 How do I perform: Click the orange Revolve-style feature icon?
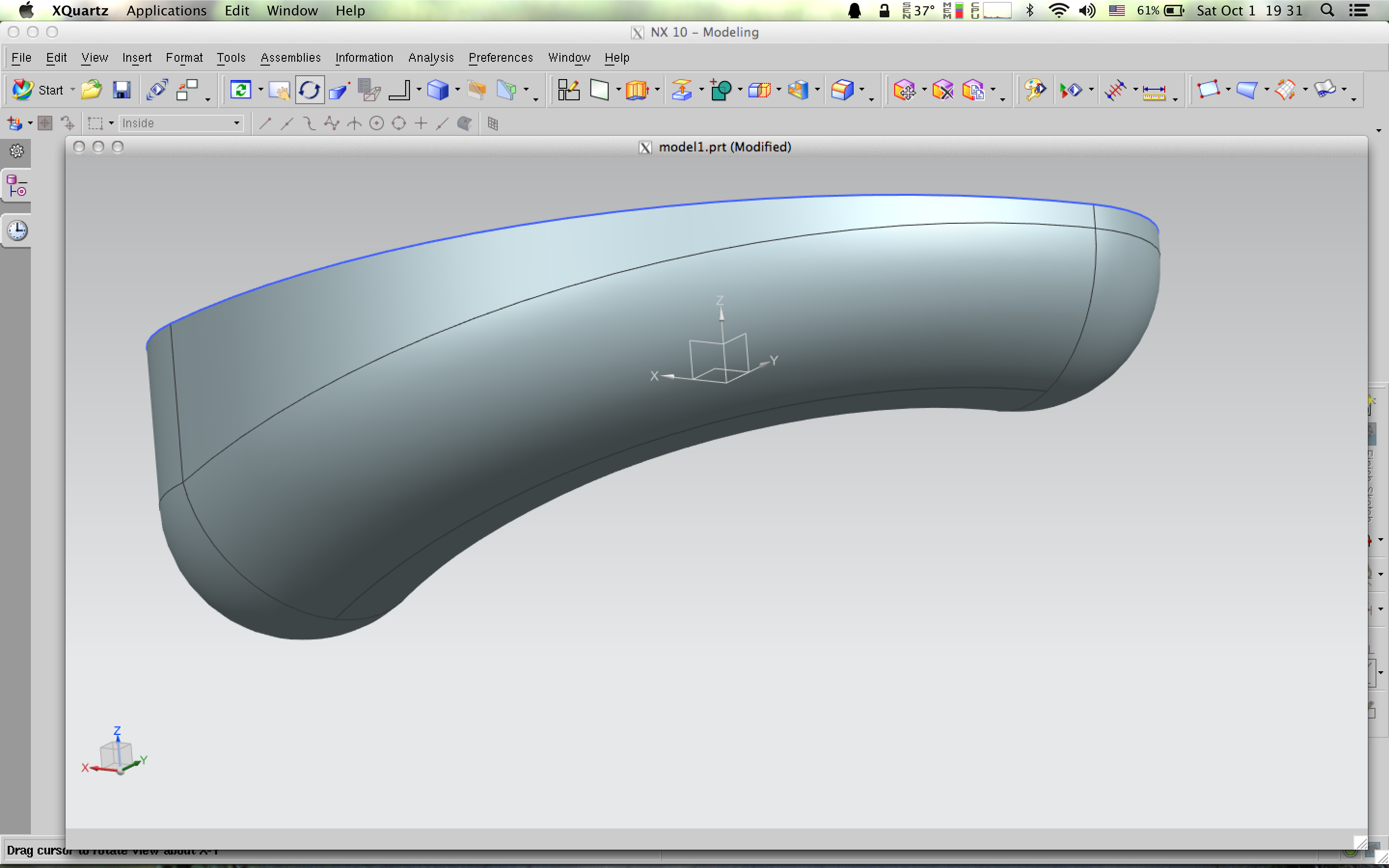coord(637,90)
